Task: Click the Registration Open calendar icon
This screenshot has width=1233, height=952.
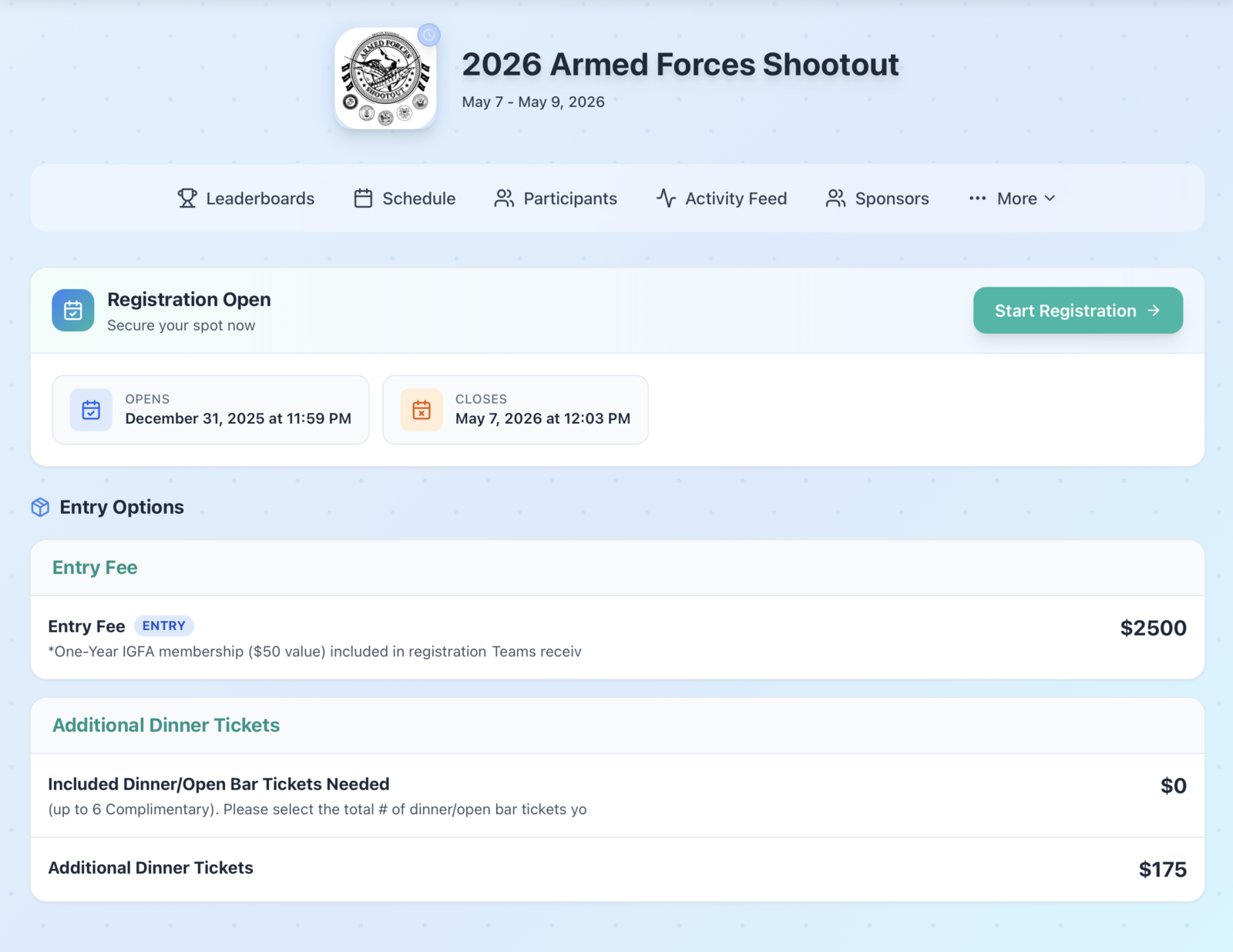Action: point(73,310)
